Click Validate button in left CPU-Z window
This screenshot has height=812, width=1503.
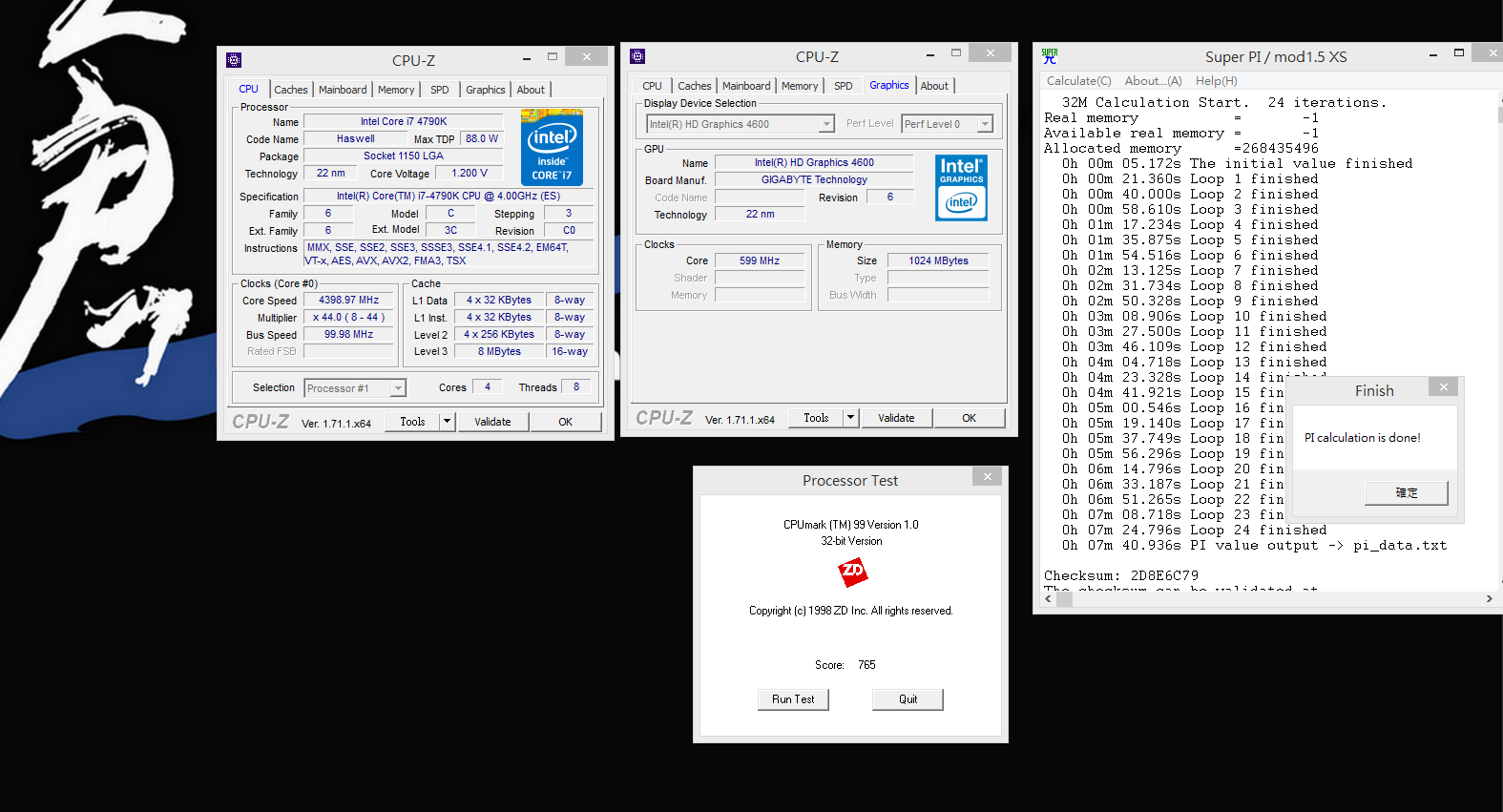tap(492, 422)
